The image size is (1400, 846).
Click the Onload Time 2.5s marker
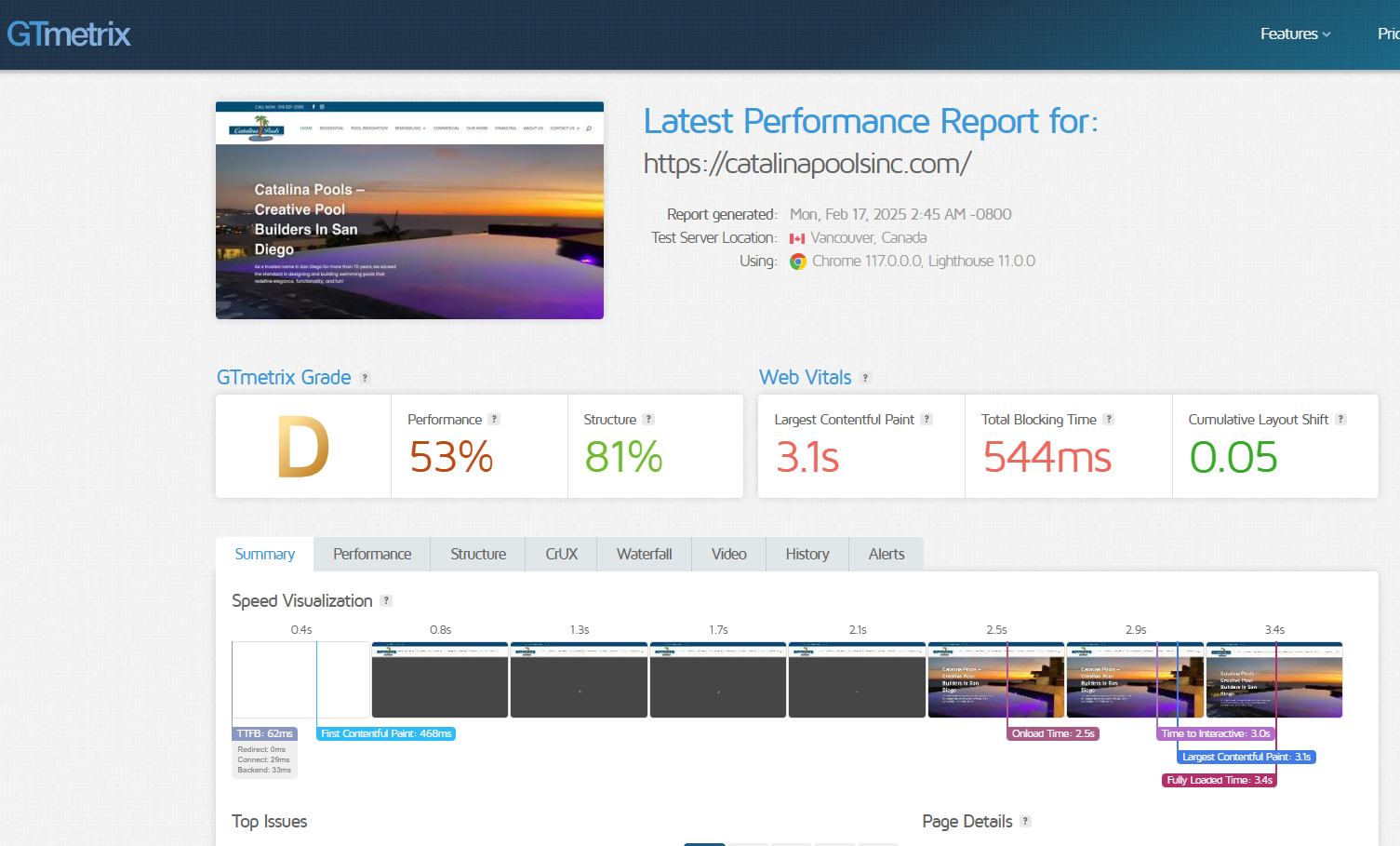click(1053, 734)
